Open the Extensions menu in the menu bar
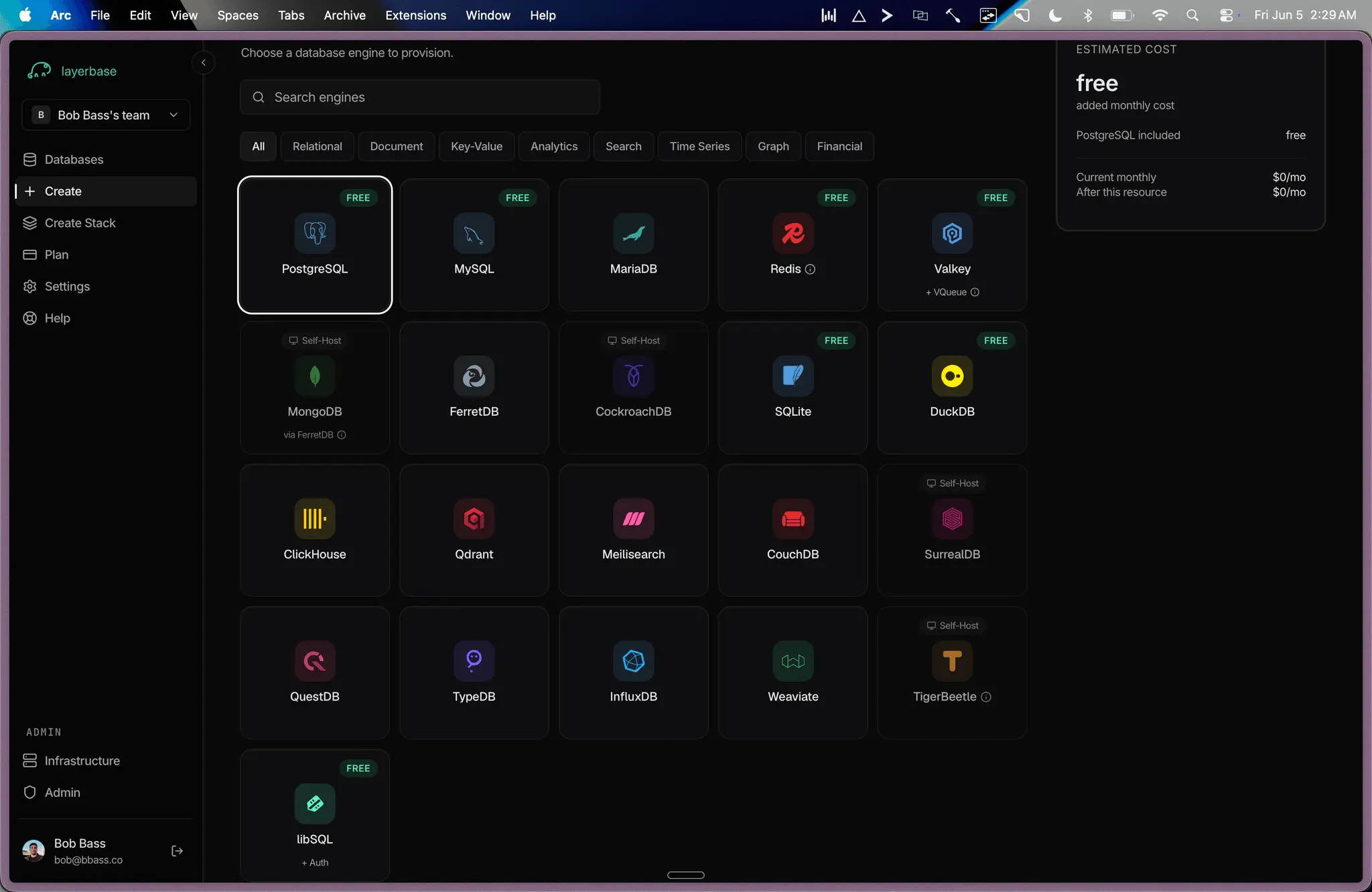 [415, 15]
